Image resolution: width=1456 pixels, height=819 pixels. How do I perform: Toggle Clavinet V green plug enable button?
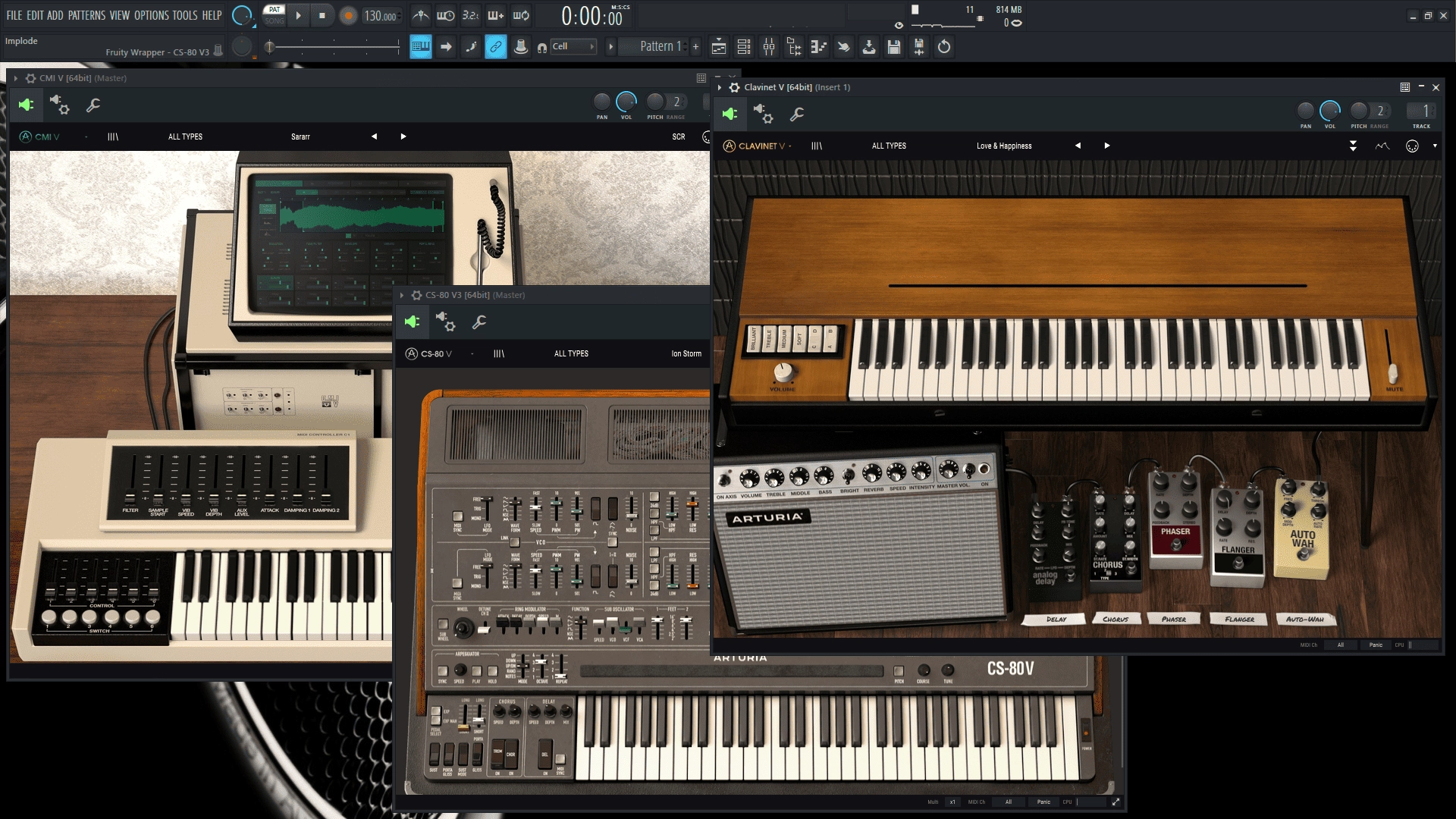[730, 115]
